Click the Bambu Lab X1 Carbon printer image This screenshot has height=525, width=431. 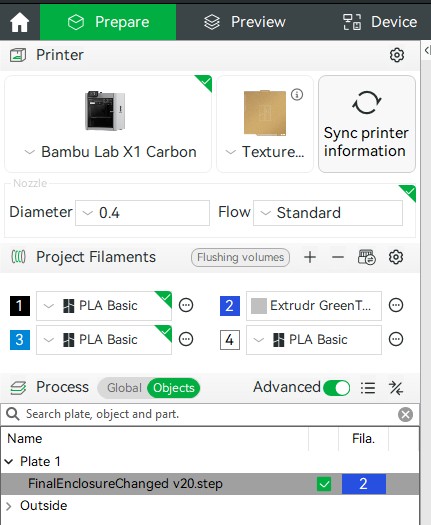[105, 110]
